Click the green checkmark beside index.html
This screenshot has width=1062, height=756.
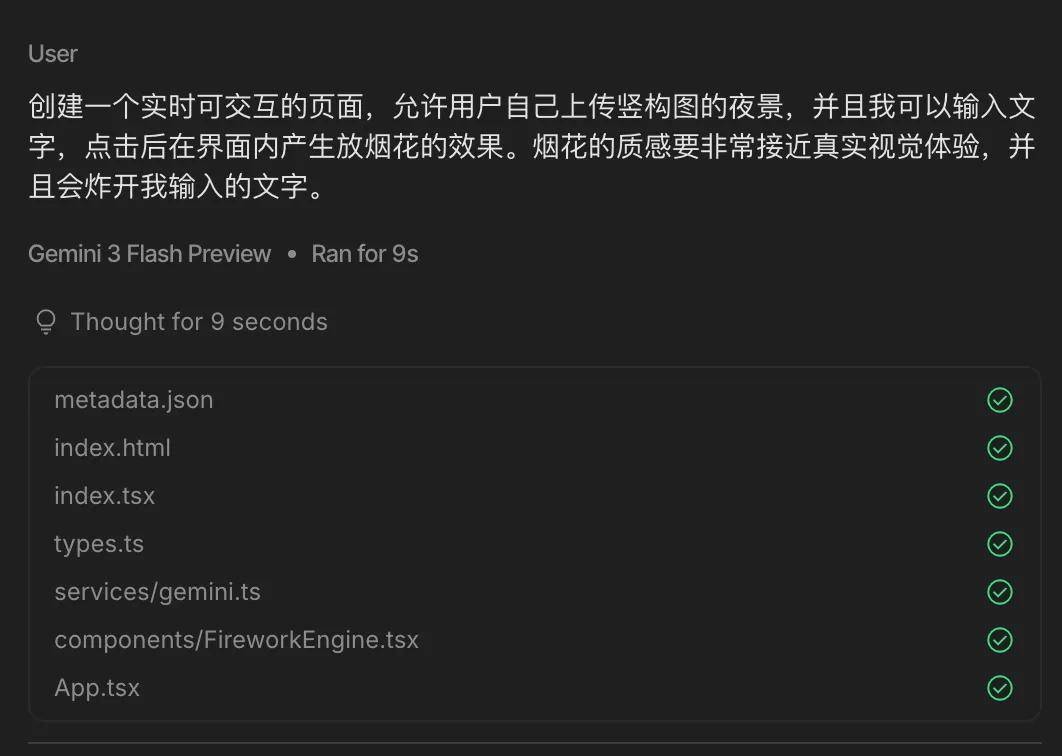[x=1000, y=448]
